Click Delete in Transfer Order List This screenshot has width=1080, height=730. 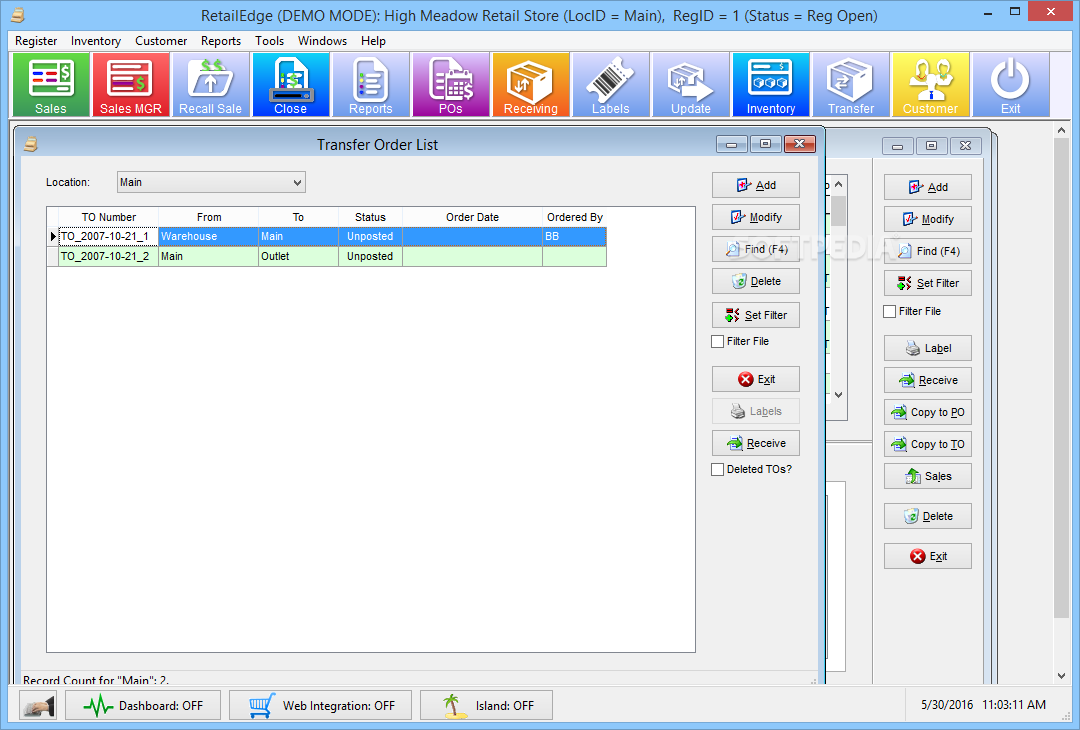(756, 282)
